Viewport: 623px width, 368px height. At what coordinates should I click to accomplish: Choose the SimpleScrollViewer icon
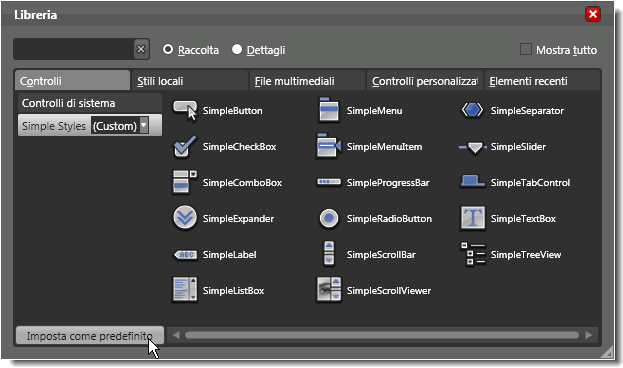[x=329, y=290]
